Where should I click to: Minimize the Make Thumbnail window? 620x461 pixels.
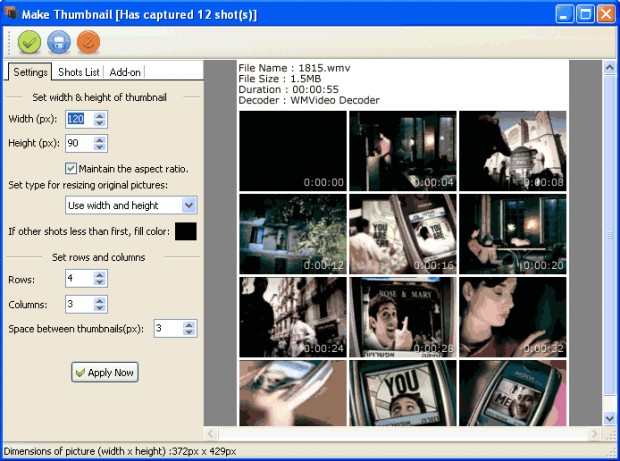(x=564, y=14)
